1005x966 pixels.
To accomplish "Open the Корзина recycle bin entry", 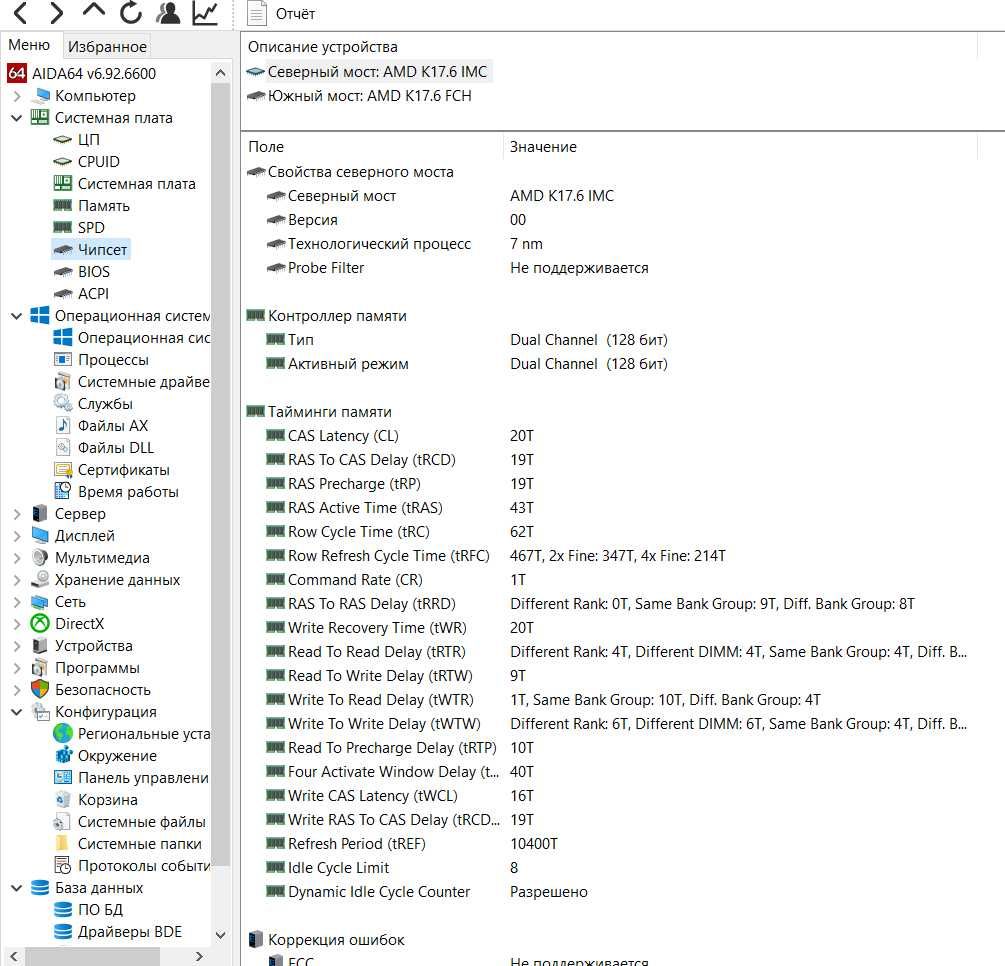I will (x=107, y=800).
